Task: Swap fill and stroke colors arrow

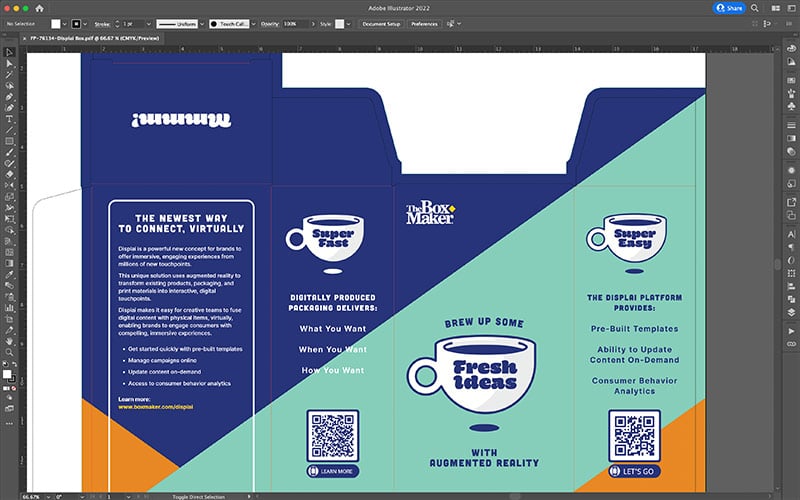Action: pos(14,364)
